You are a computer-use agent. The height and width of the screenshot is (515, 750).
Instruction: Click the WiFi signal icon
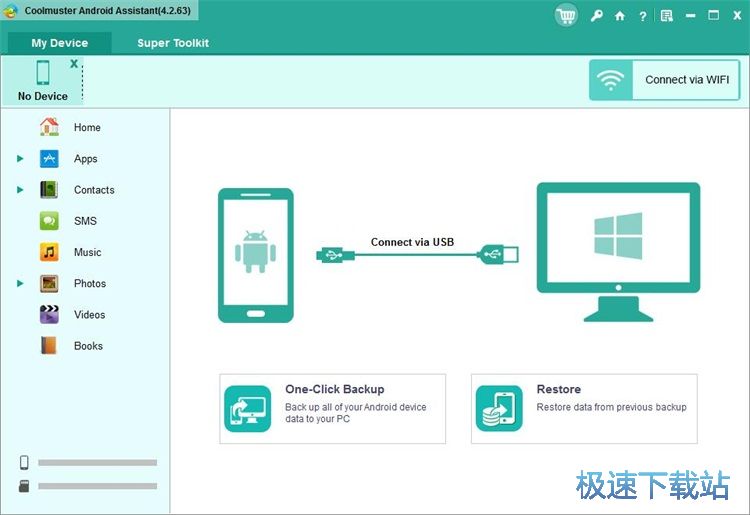pos(611,80)
